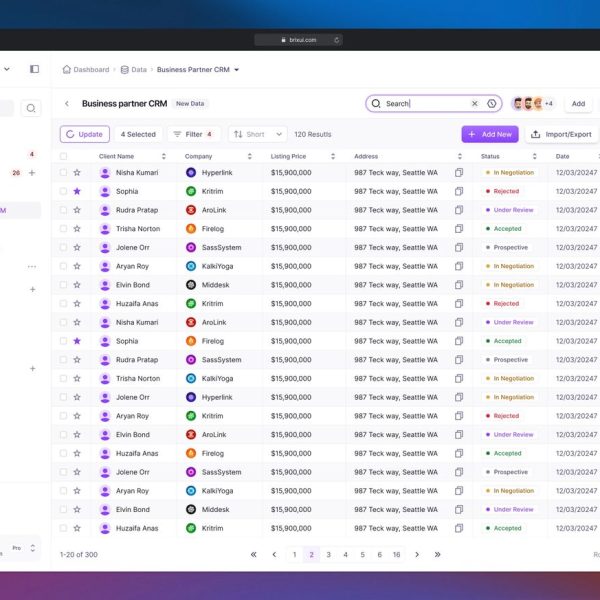
Task: Click Prospective status in Rudra Pratap SassSystem row
Action: (507, 360)
